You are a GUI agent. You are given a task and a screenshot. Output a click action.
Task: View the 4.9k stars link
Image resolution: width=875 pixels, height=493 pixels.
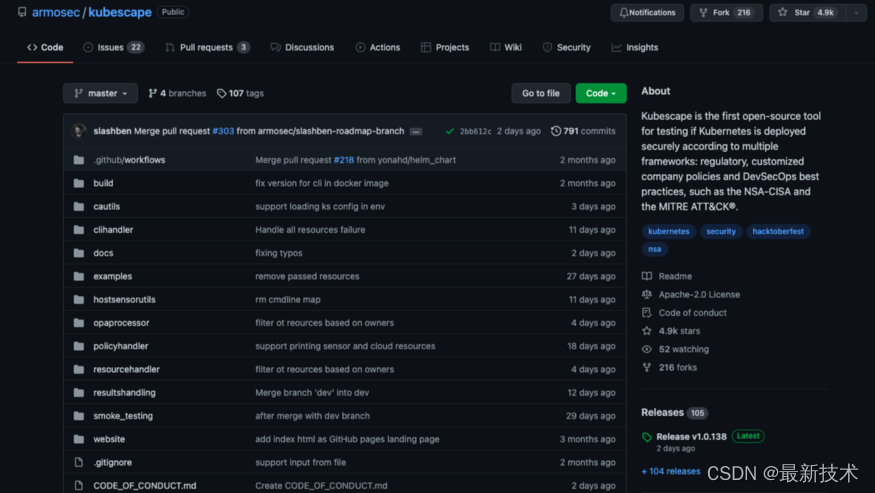(x=671, y=331)
